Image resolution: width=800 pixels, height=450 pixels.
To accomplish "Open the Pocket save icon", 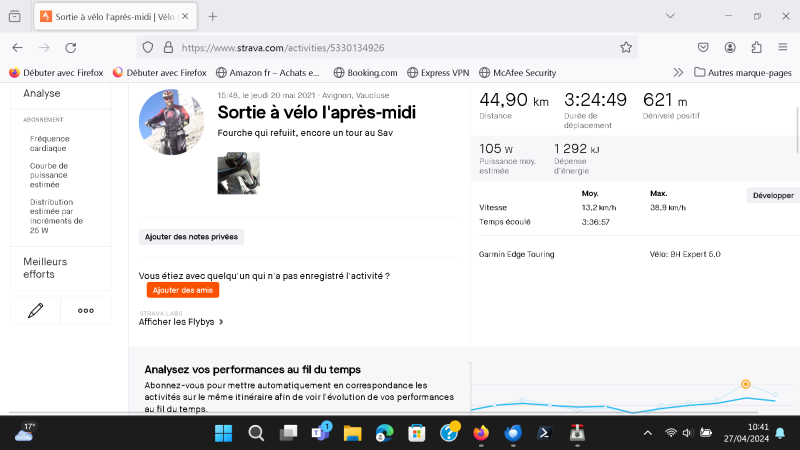I will [703, 47].
